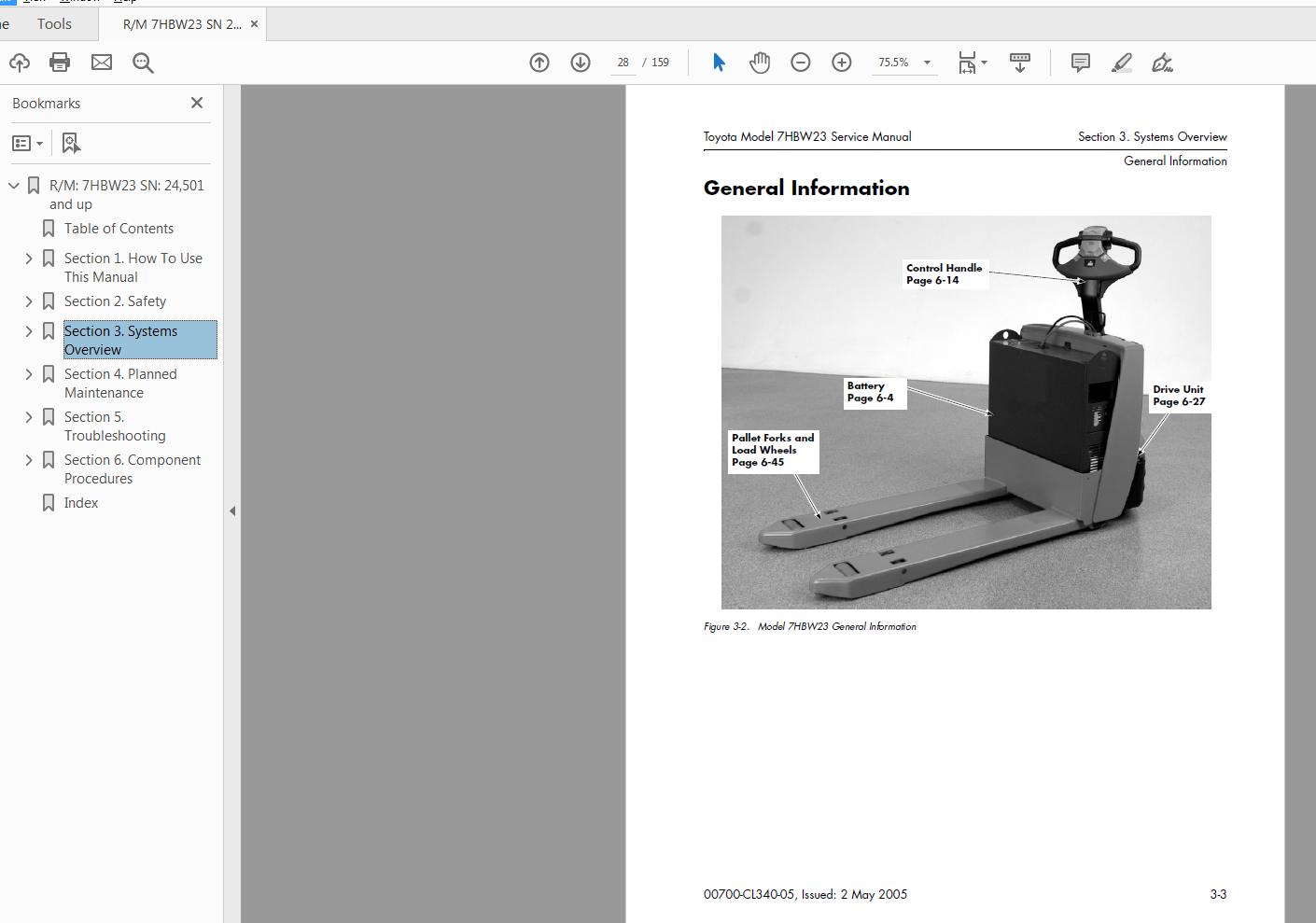Viewport: 1316px width, 923px height.
Task: Click the pallet truck figure image
Action: (966, 413)
